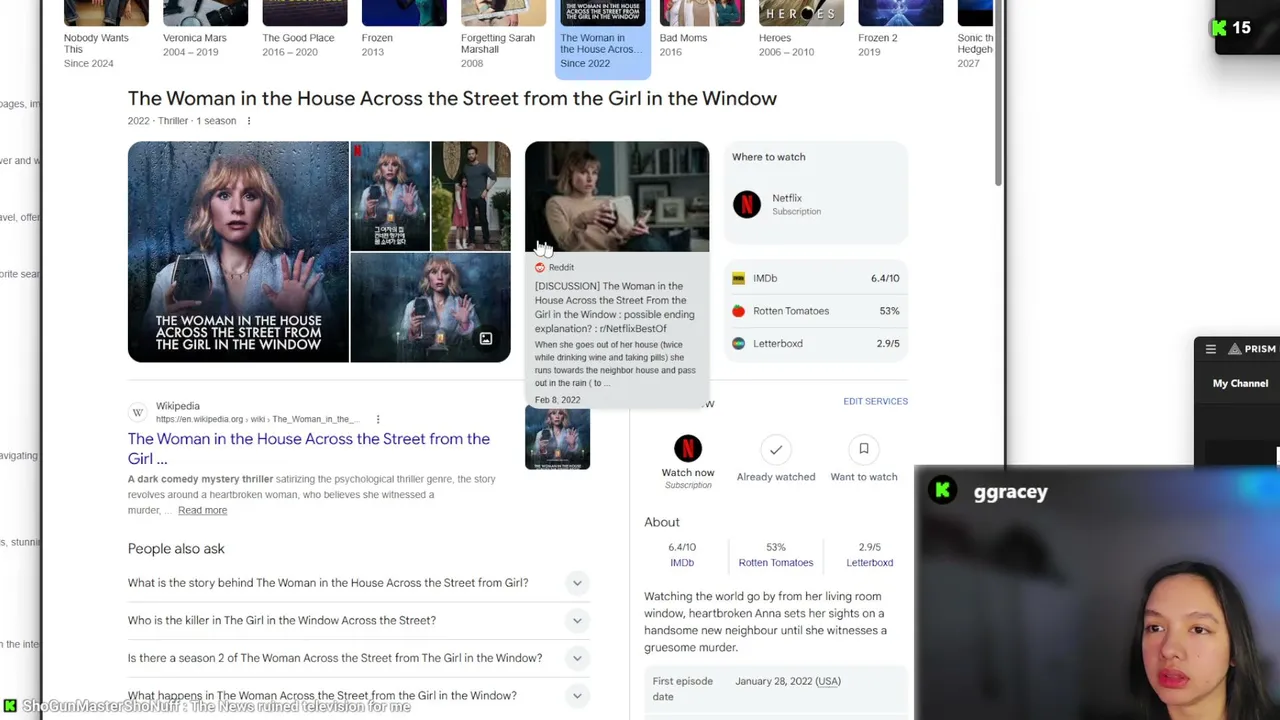This screenshot has height=720, width=1280.
Task: Open the large show poster image
Action: tap(238, 252)
